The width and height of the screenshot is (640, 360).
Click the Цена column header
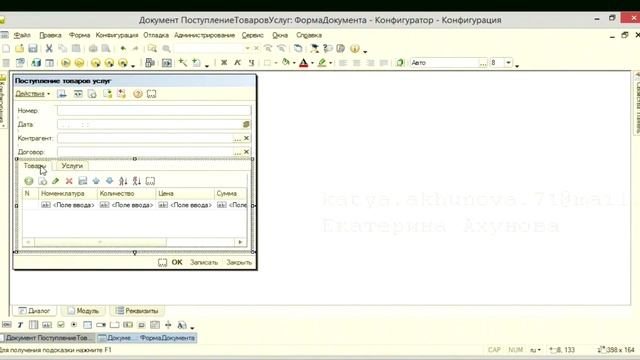pos(185,193)
